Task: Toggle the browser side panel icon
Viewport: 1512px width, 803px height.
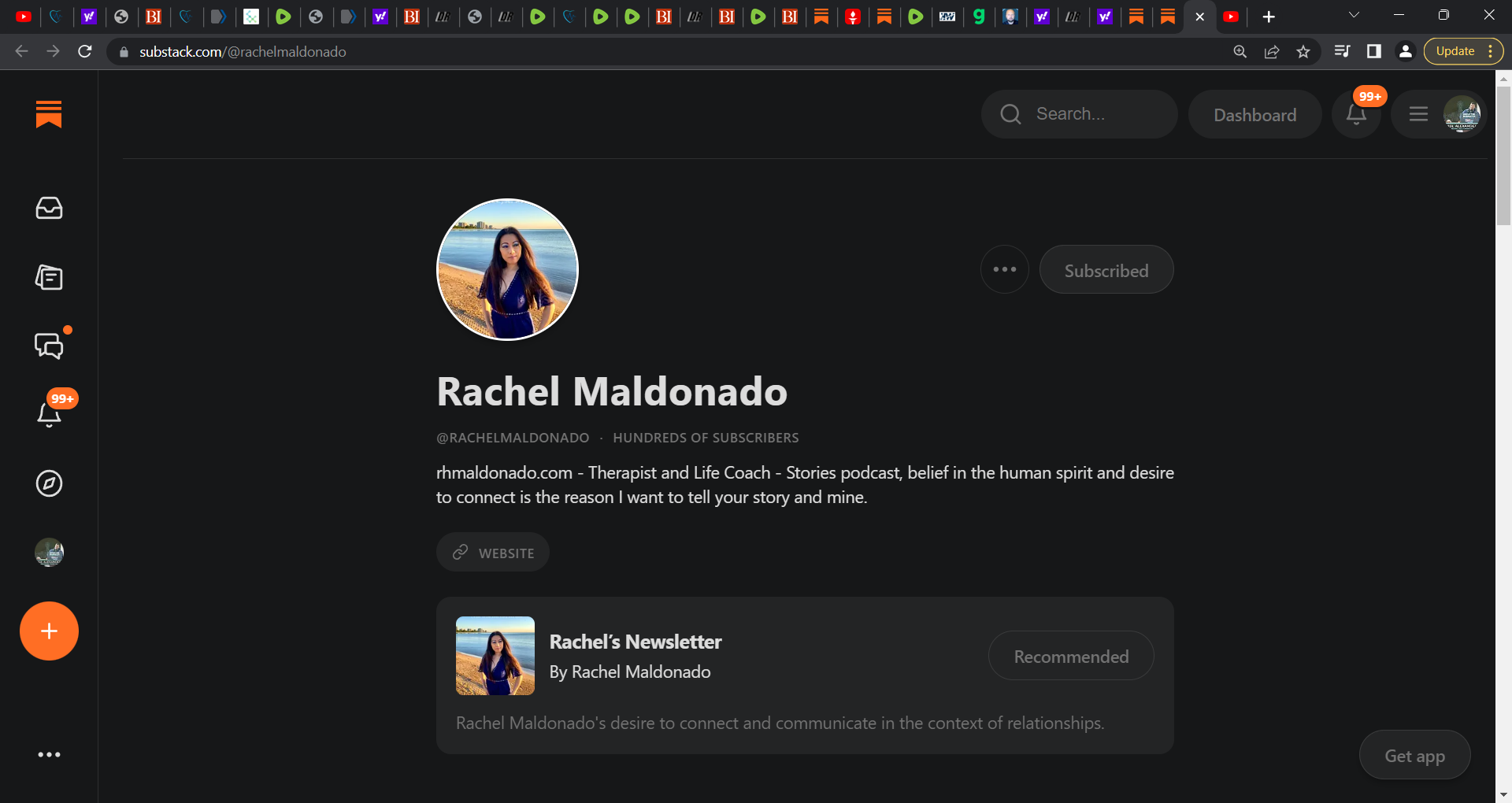Action: point(1373,52)
